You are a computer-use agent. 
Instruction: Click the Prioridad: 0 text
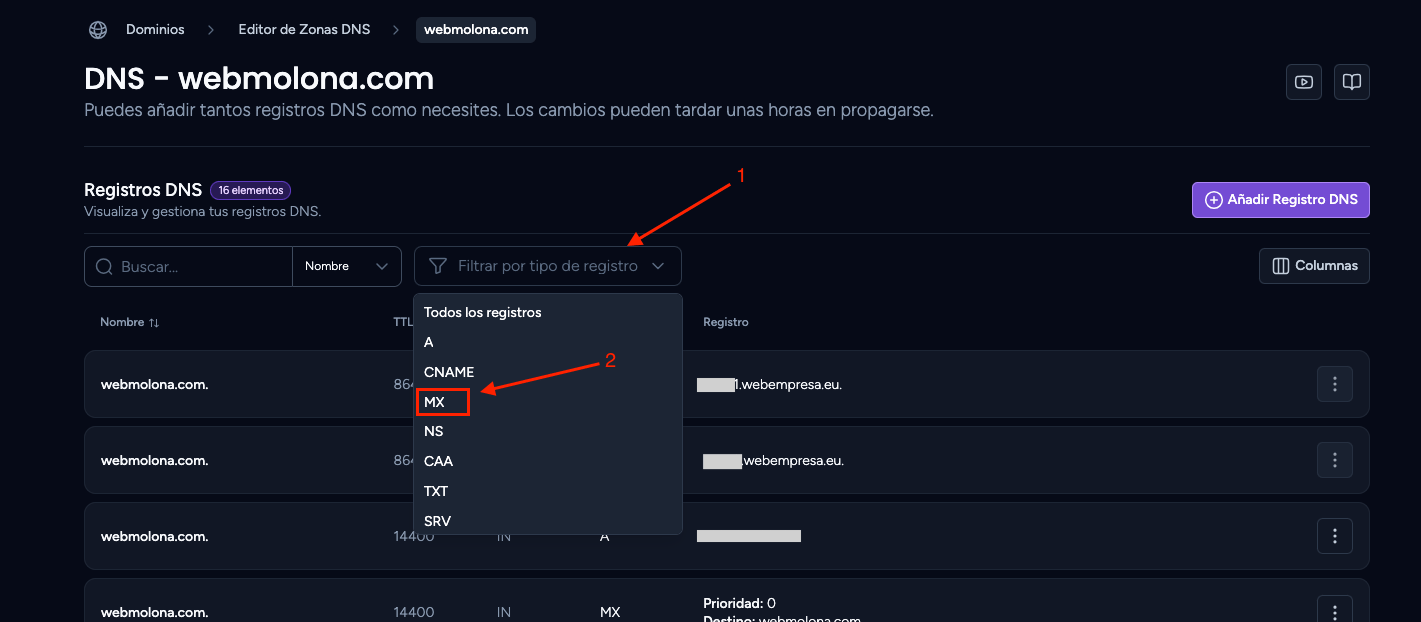click(740, 603)
